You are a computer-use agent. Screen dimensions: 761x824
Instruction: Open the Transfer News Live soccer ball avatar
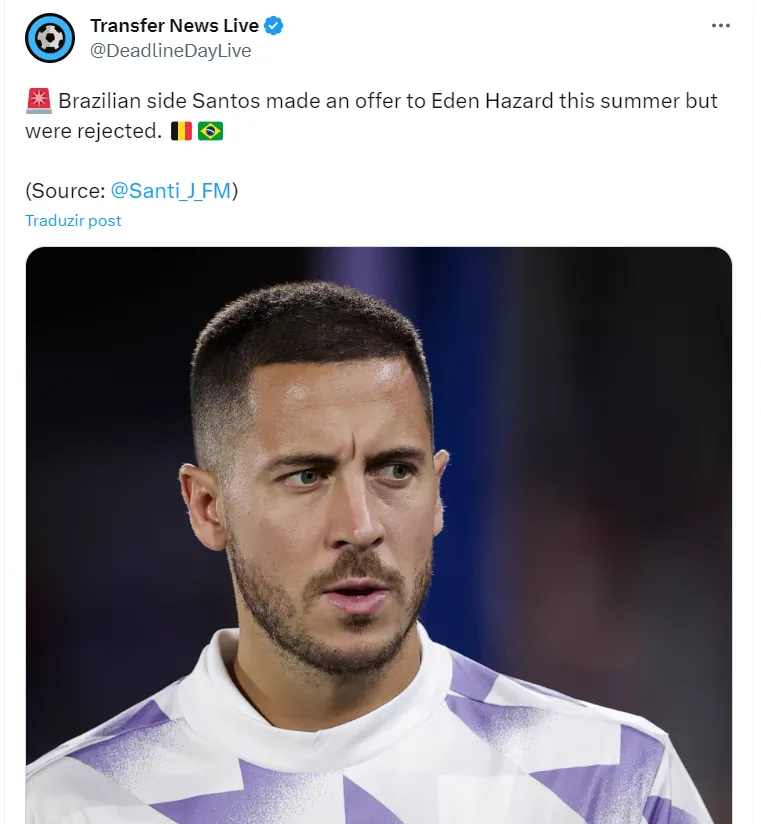click(x=50, y=38)
